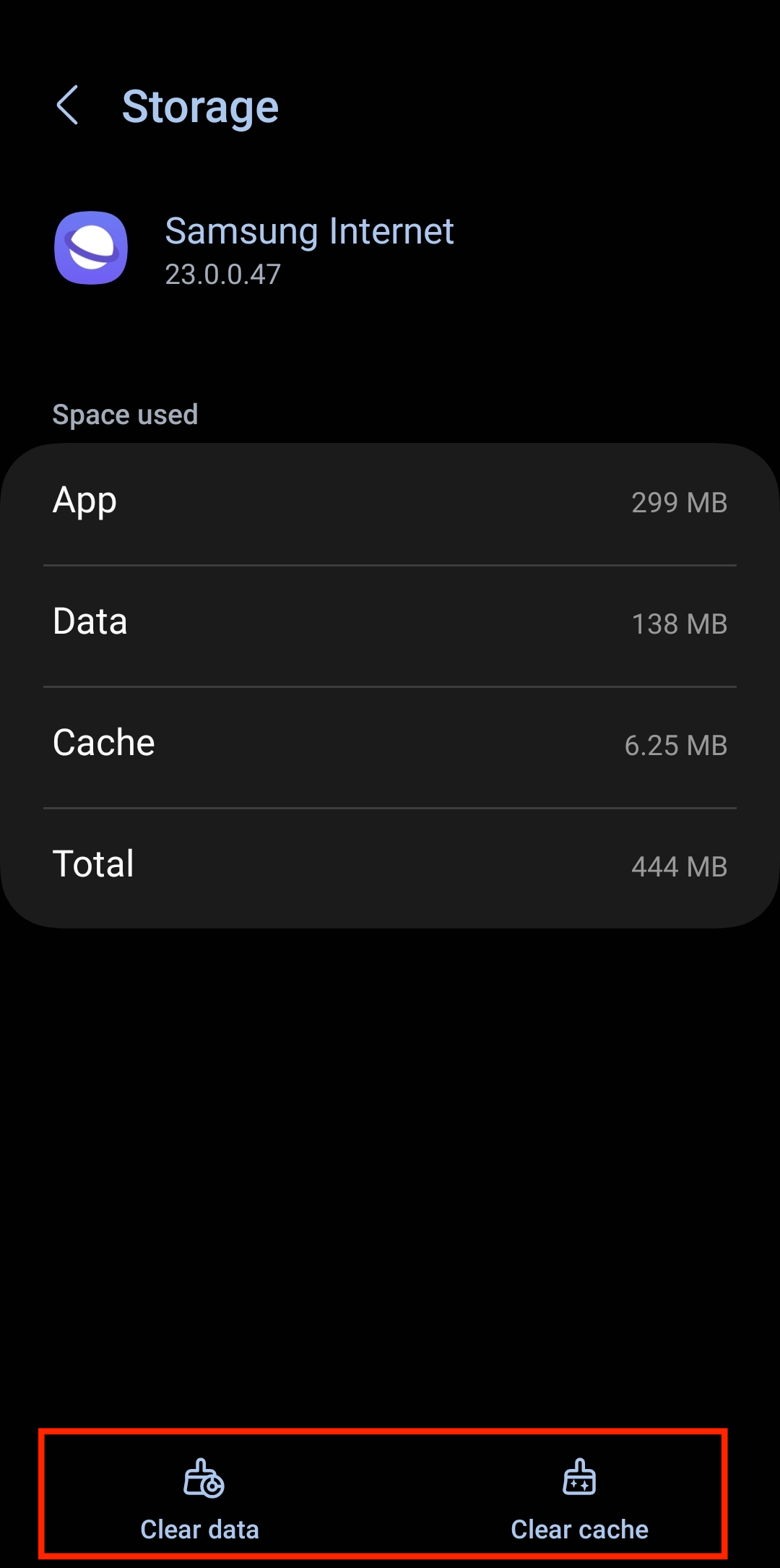Screen dimensions: 780x1568
Task: Click the Storage page title
Action: click(200, 107)
